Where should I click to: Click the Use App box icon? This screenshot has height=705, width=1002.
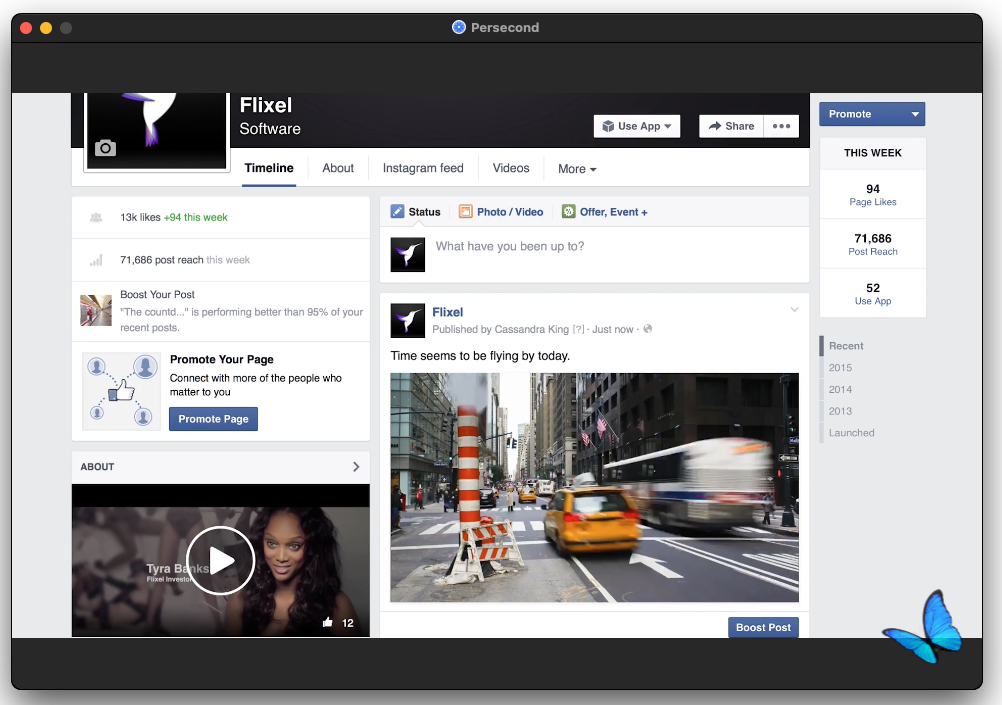tap(608, 126)
